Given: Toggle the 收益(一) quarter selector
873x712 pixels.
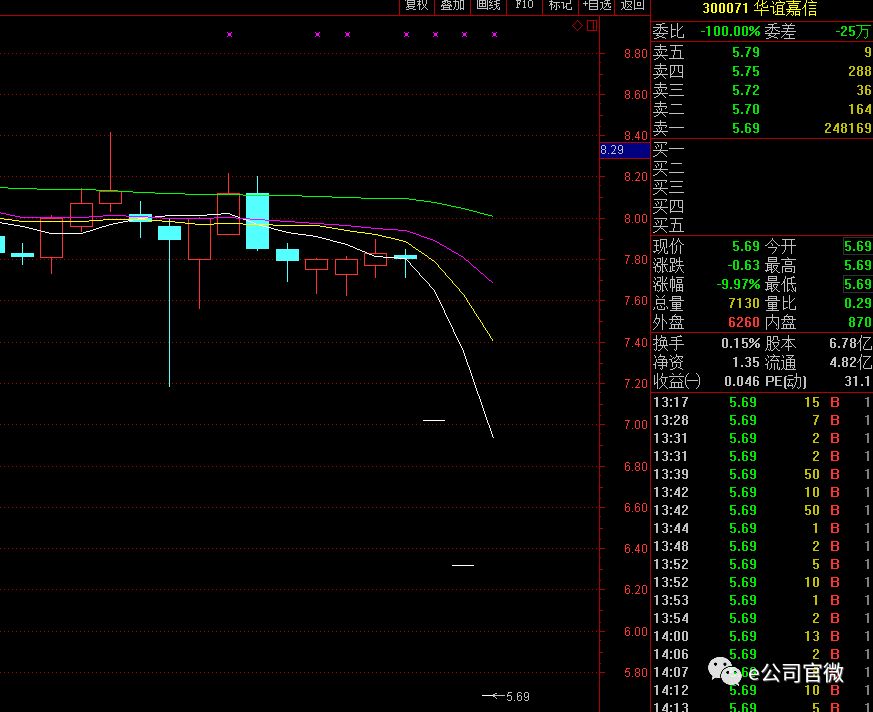Looking at the screenshot, I should point(677,381).
